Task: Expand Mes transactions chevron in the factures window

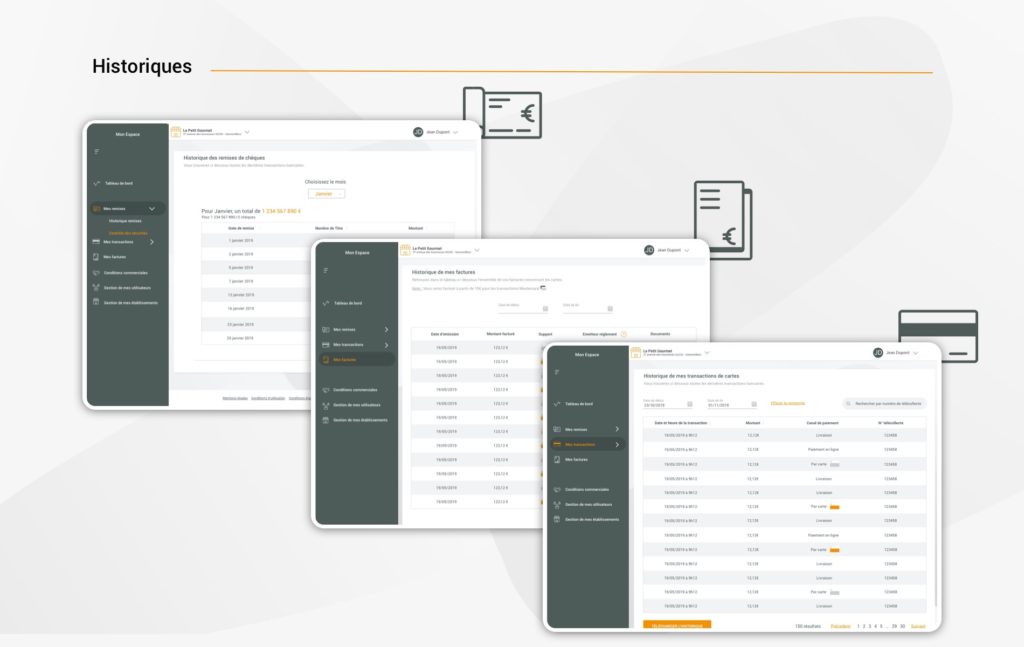Action: point(387,345)
